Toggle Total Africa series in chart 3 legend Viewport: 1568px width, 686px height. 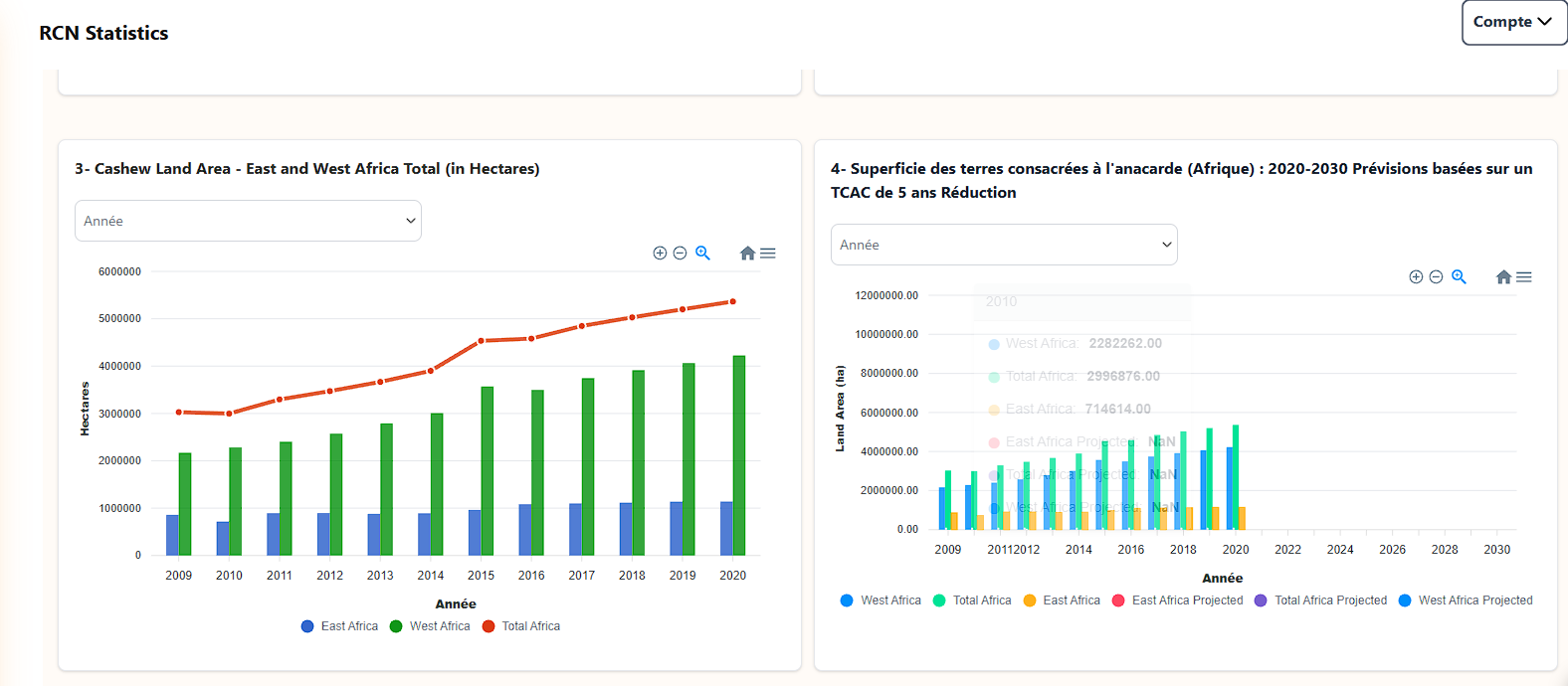(521, 626)
